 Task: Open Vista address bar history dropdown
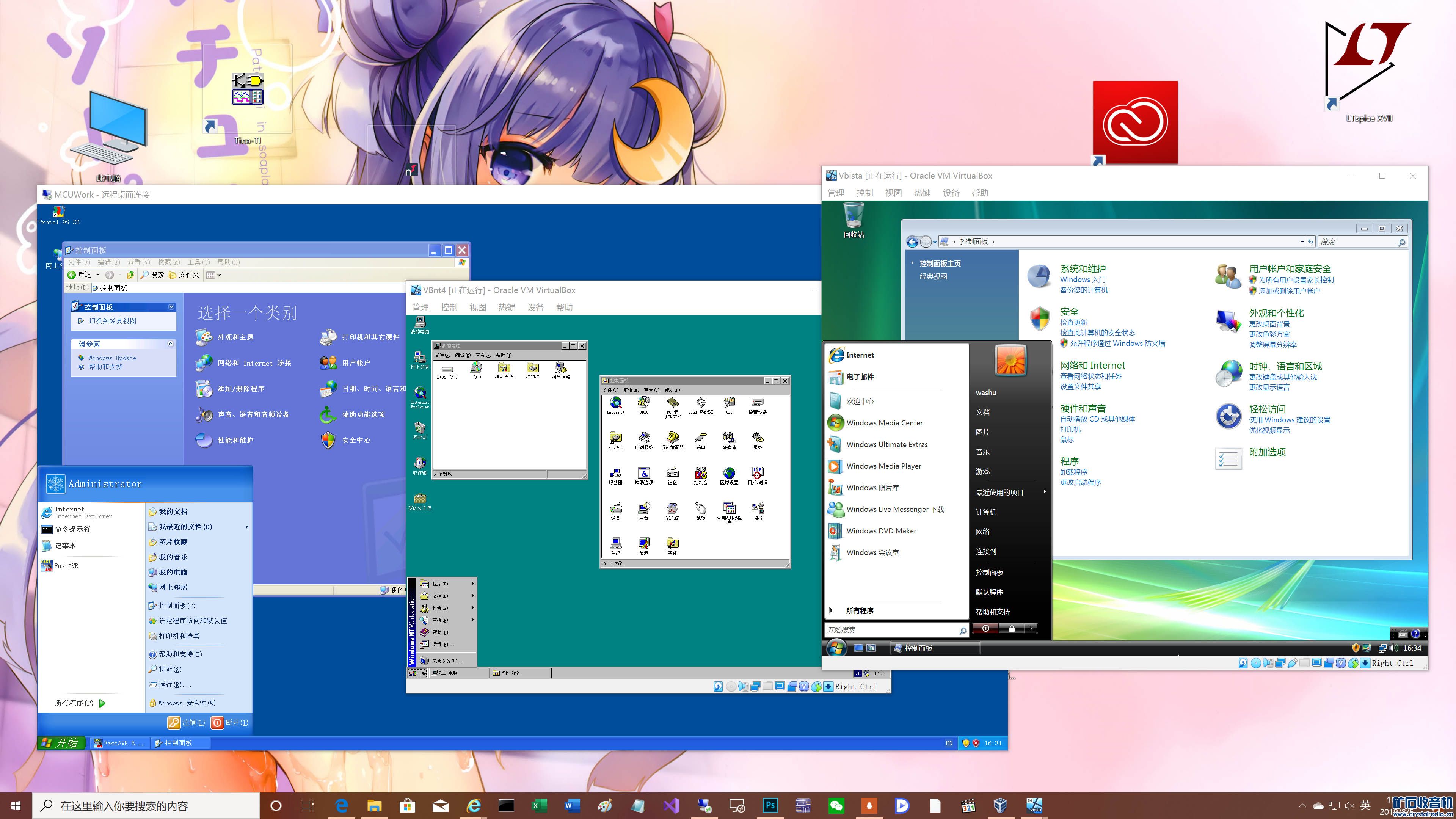1302,242
